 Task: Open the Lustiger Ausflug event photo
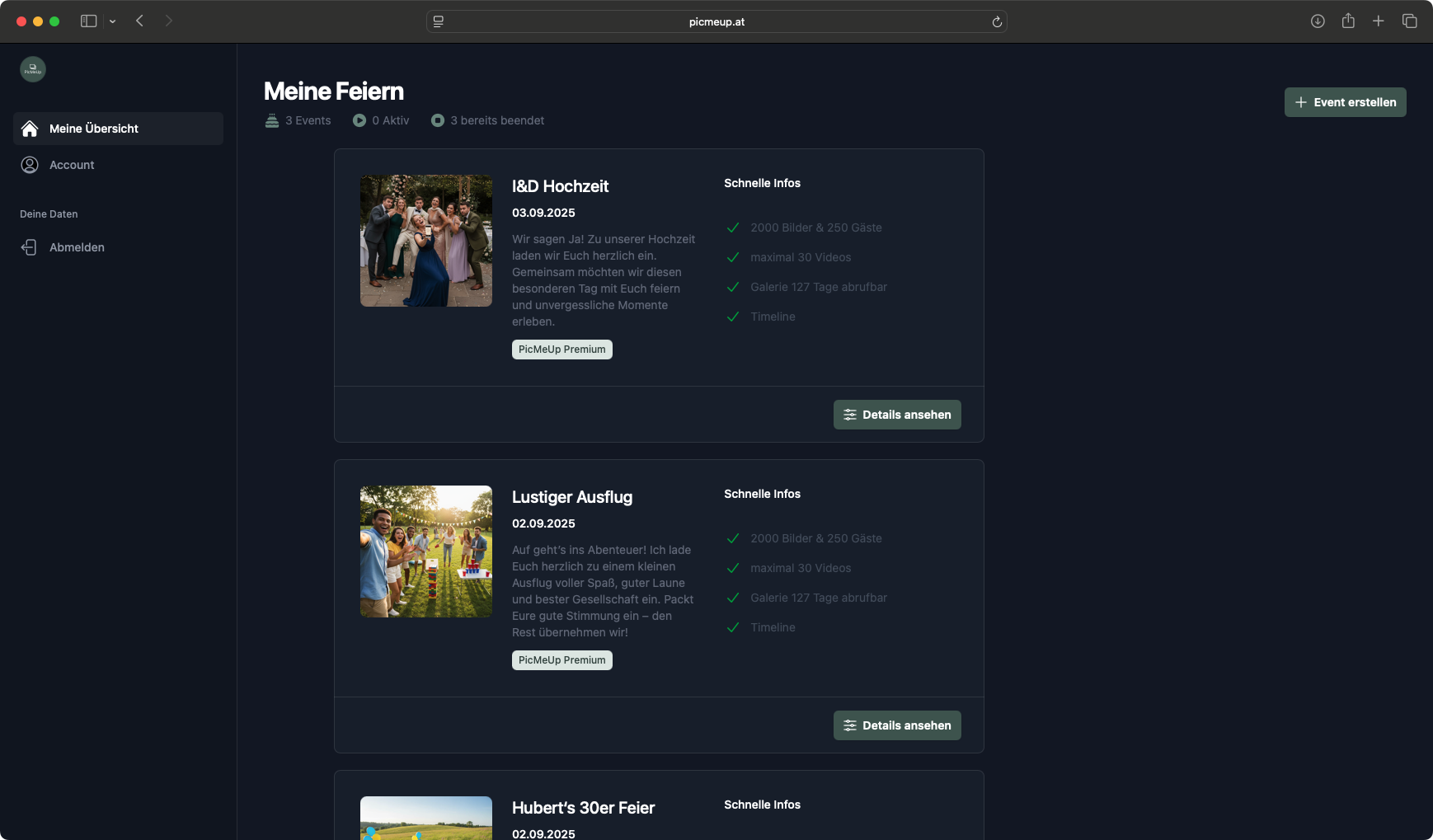click(425, 551)
